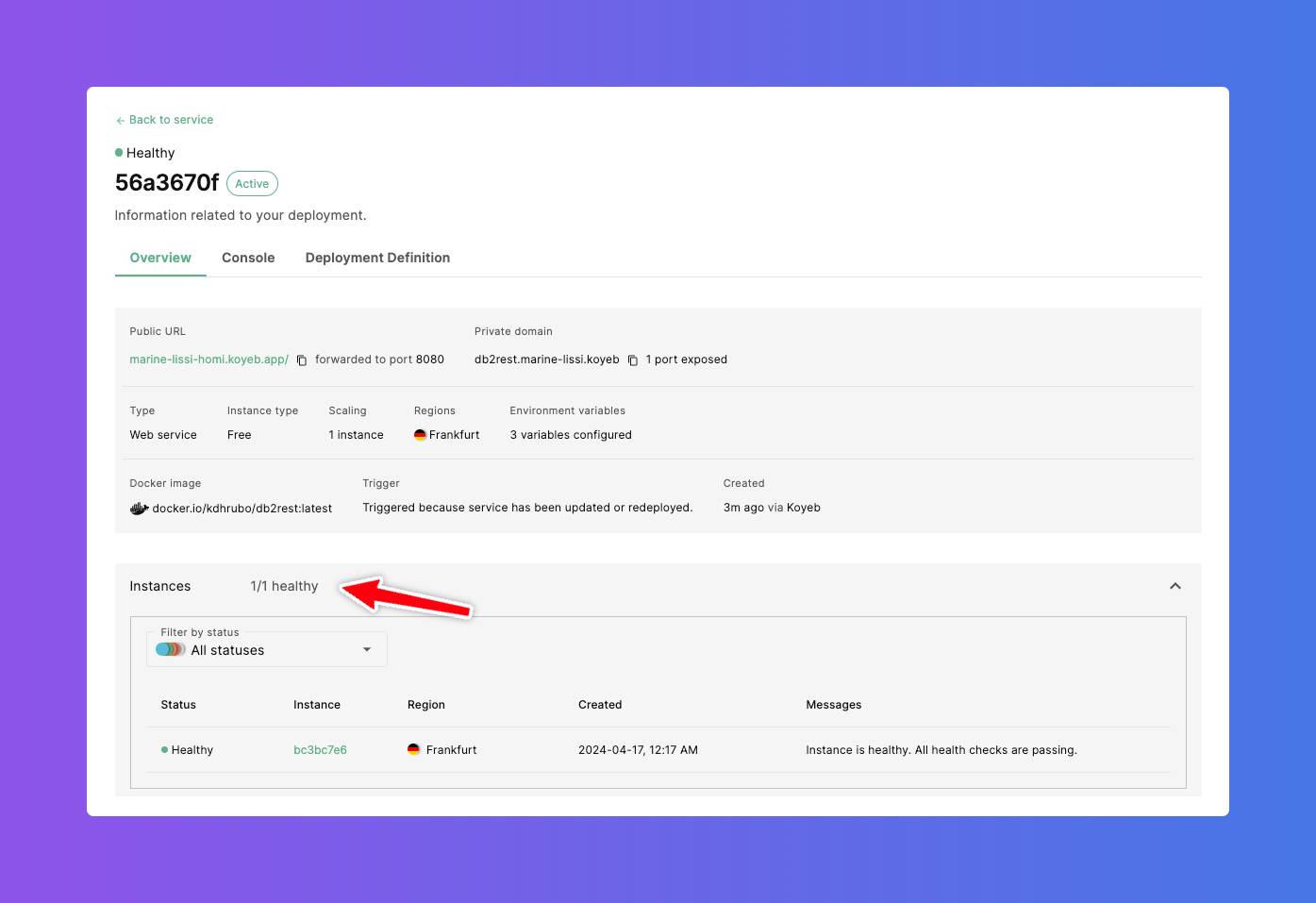Click the multicolor status filter icon
1316x903 pixels.
pos(171,650)
